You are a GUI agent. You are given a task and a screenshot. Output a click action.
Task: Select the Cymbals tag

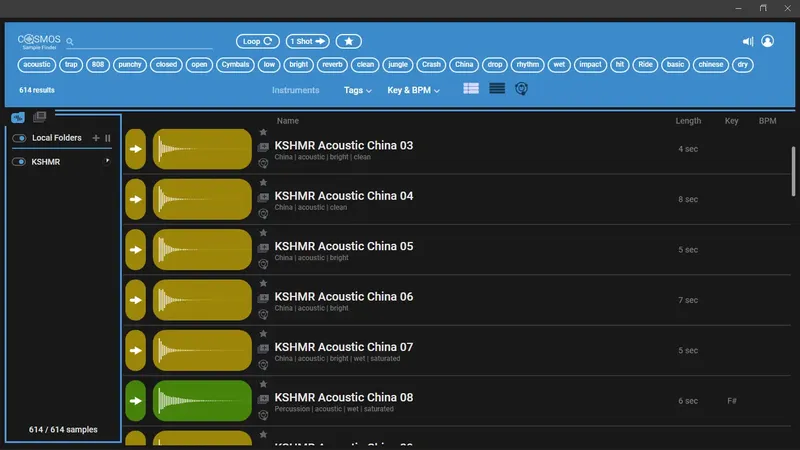[235, 65]
